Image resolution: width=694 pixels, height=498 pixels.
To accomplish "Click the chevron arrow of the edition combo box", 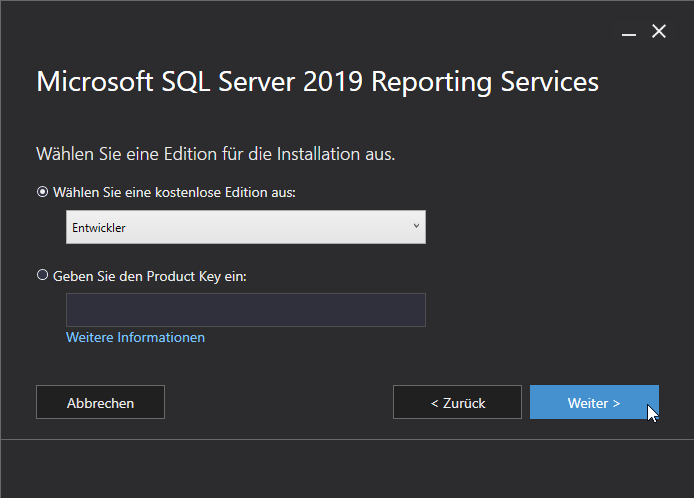I will coord(415,227).
